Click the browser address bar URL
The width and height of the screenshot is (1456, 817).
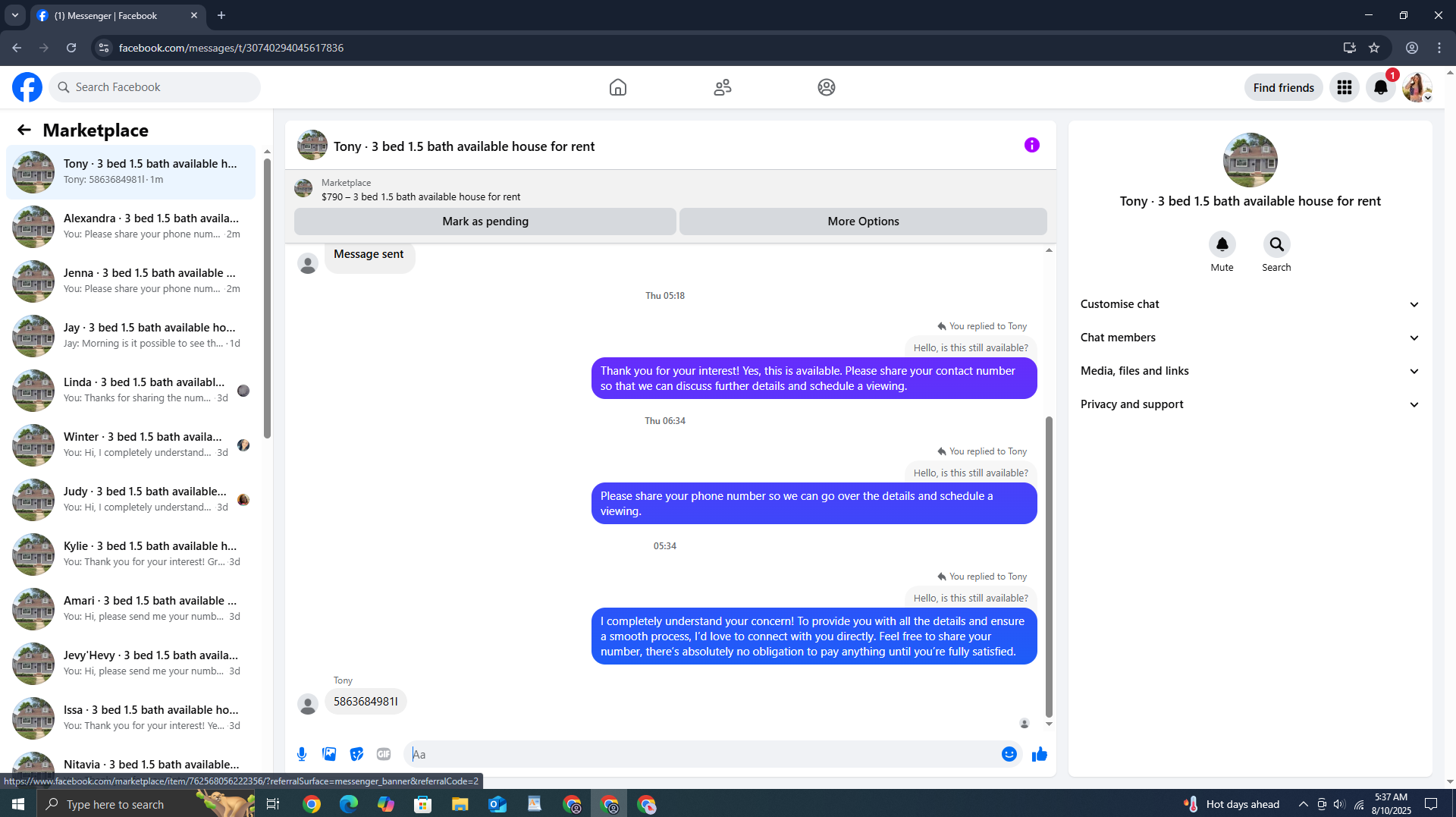[x=231, y=48]
